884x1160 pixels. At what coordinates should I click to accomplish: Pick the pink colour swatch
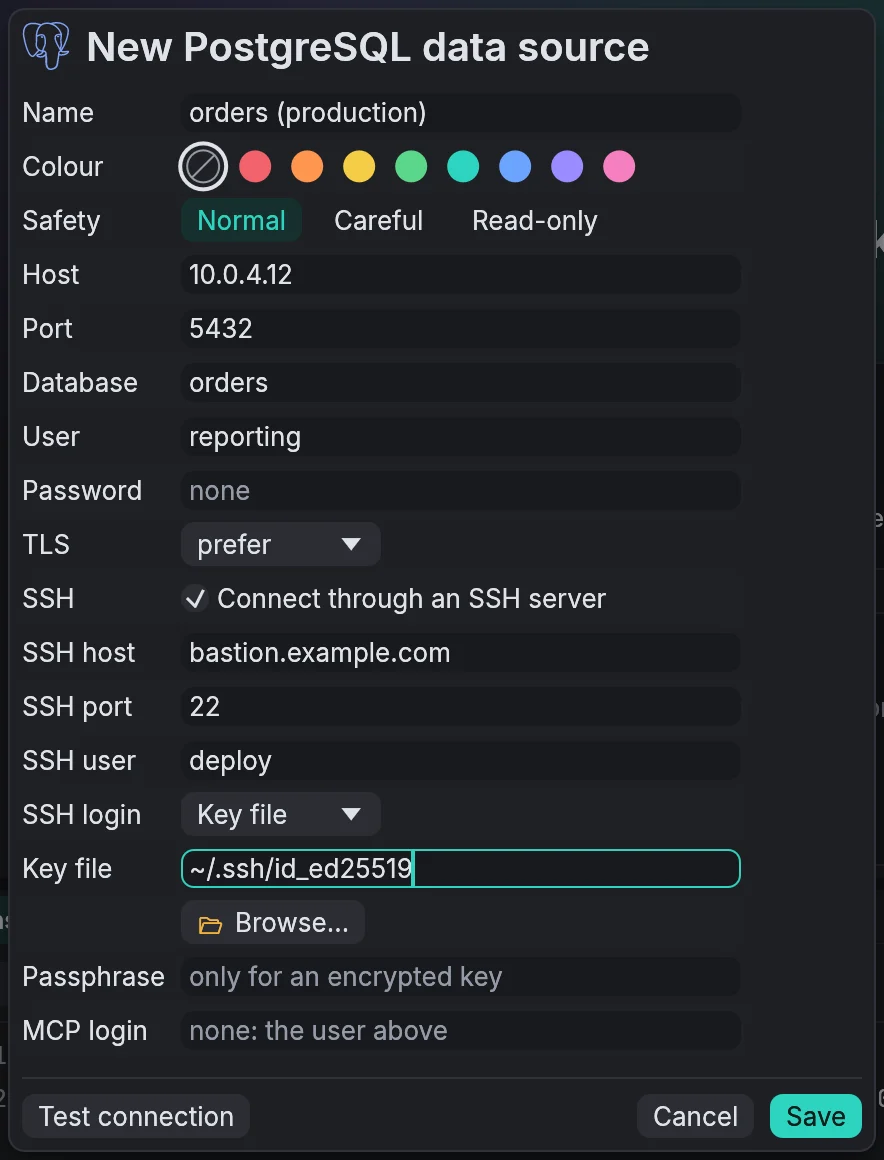(619, 166)
